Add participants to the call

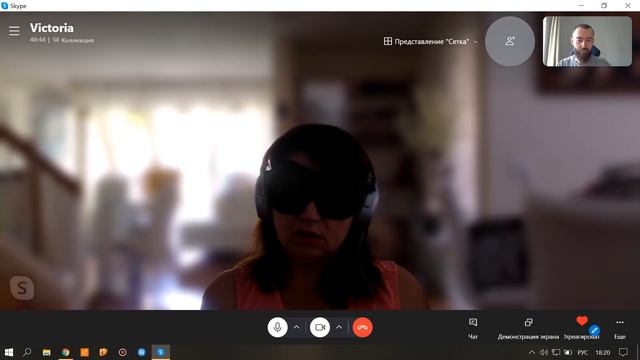click(x=510, y=41)
